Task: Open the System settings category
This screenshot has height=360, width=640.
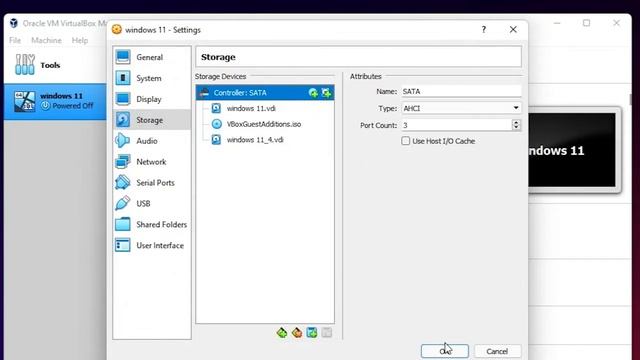Action: point(151,78)
